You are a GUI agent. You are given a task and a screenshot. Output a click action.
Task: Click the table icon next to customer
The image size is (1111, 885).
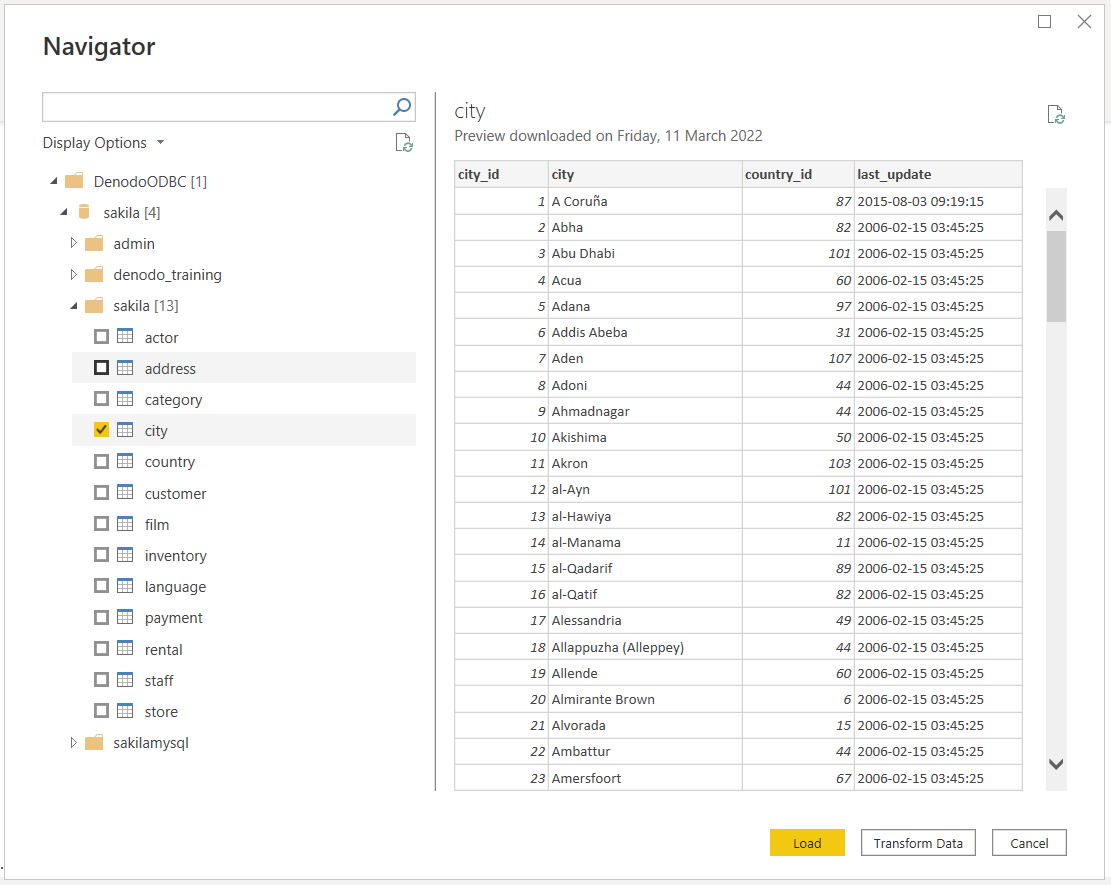[124, 493]
